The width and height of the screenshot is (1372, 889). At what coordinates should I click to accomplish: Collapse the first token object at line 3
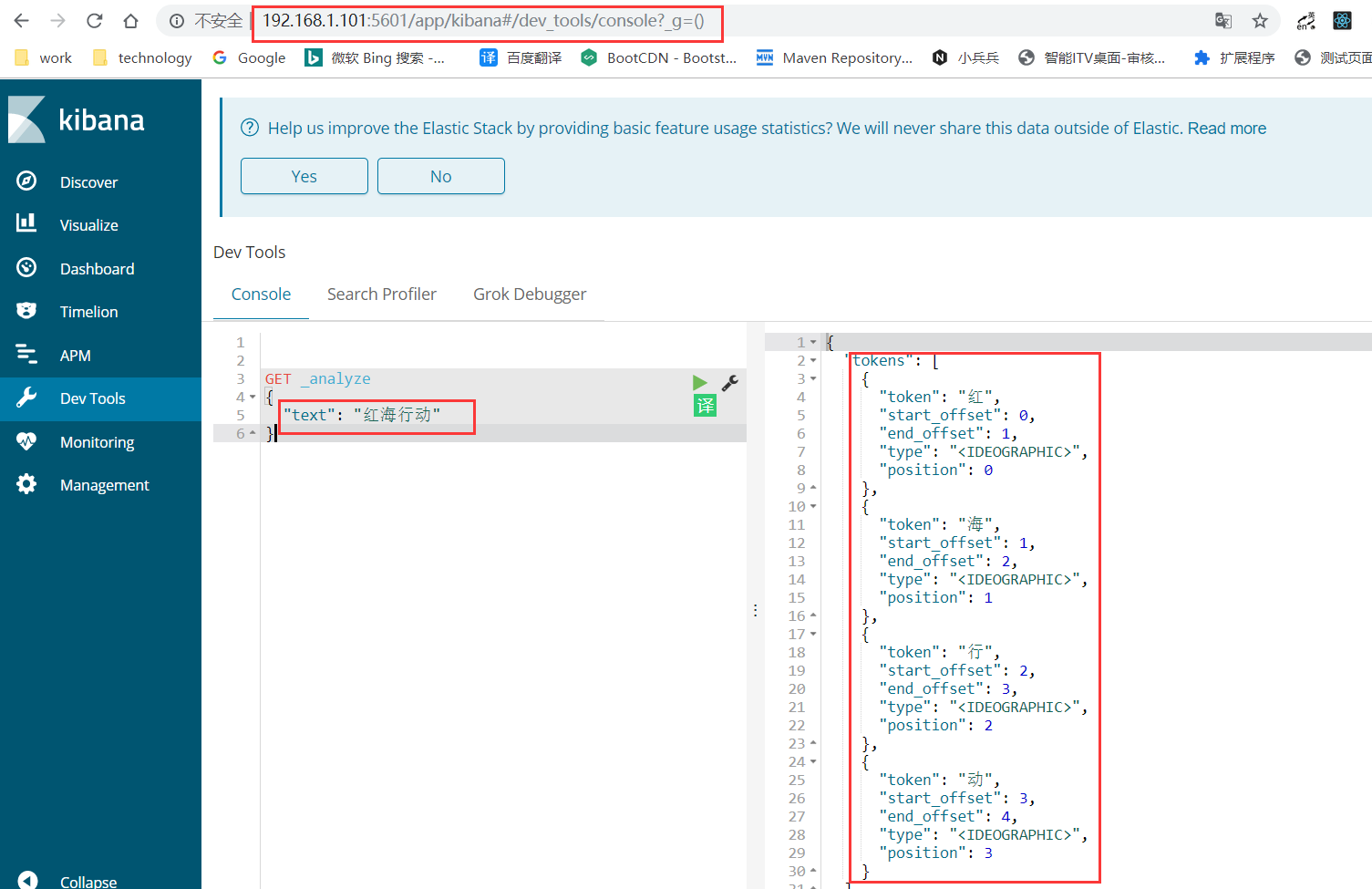[x=813, y=378]
